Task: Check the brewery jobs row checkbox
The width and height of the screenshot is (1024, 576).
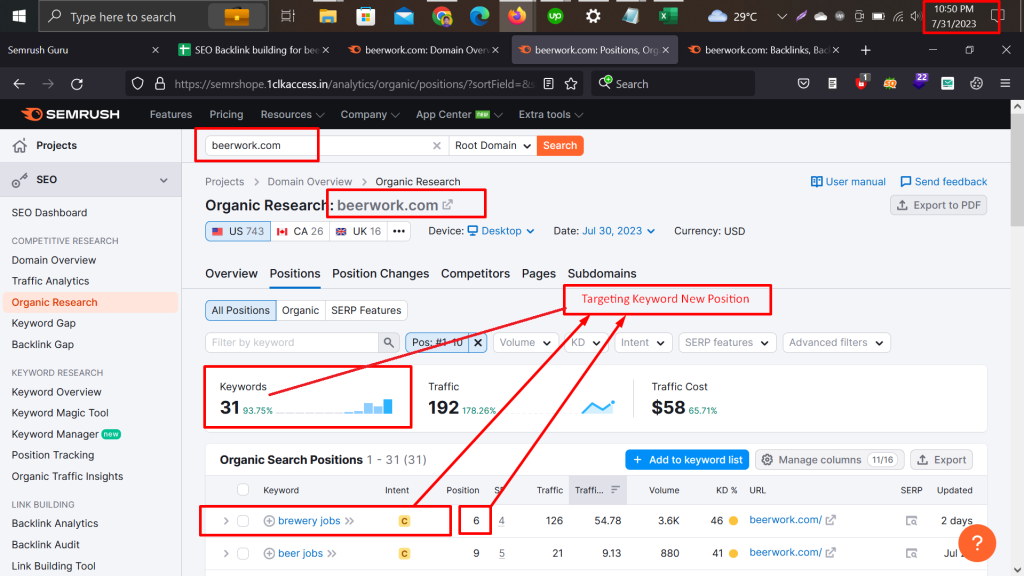Action: 243,520
